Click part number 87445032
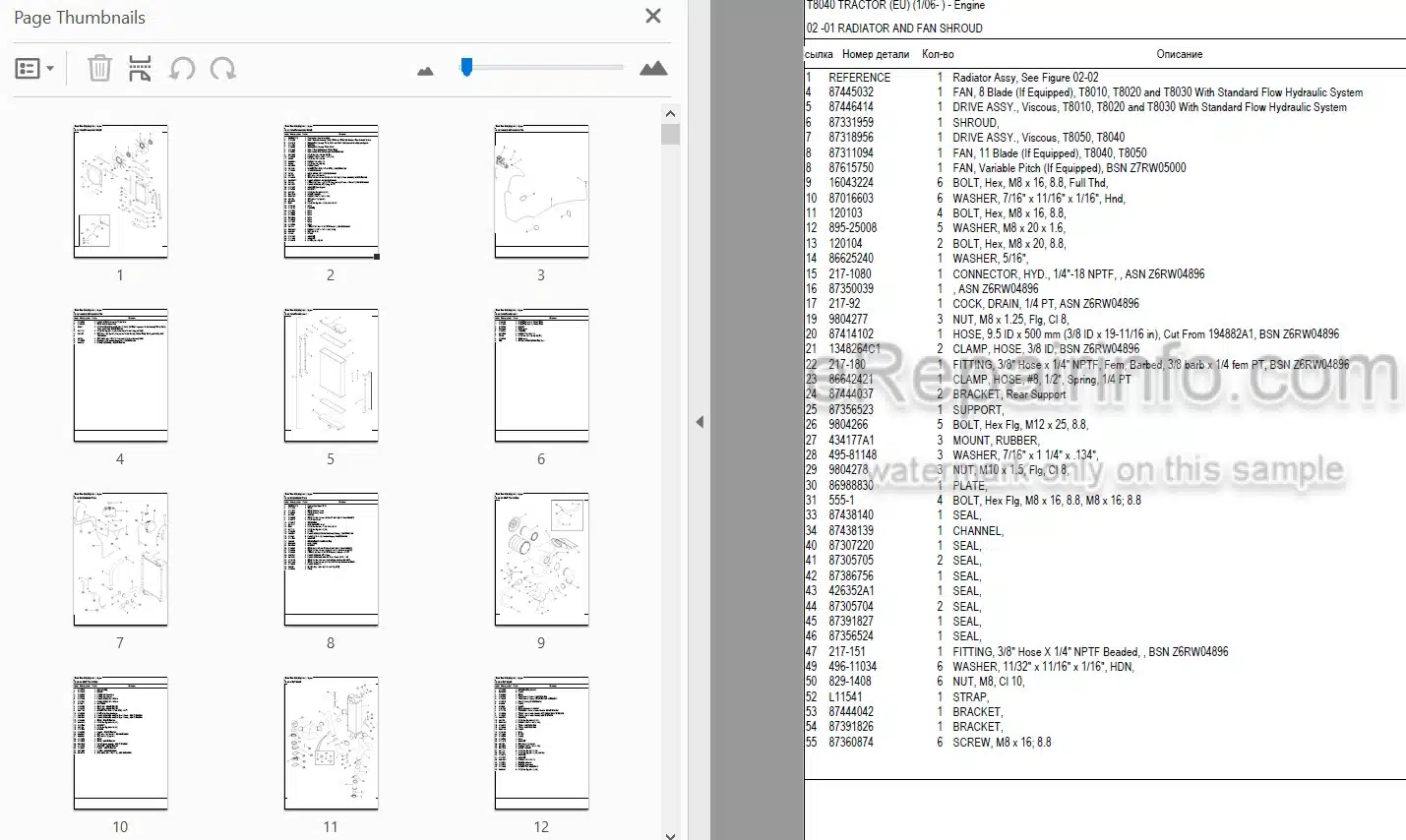This screenshot has height=840, width=1406. point(851,92)
